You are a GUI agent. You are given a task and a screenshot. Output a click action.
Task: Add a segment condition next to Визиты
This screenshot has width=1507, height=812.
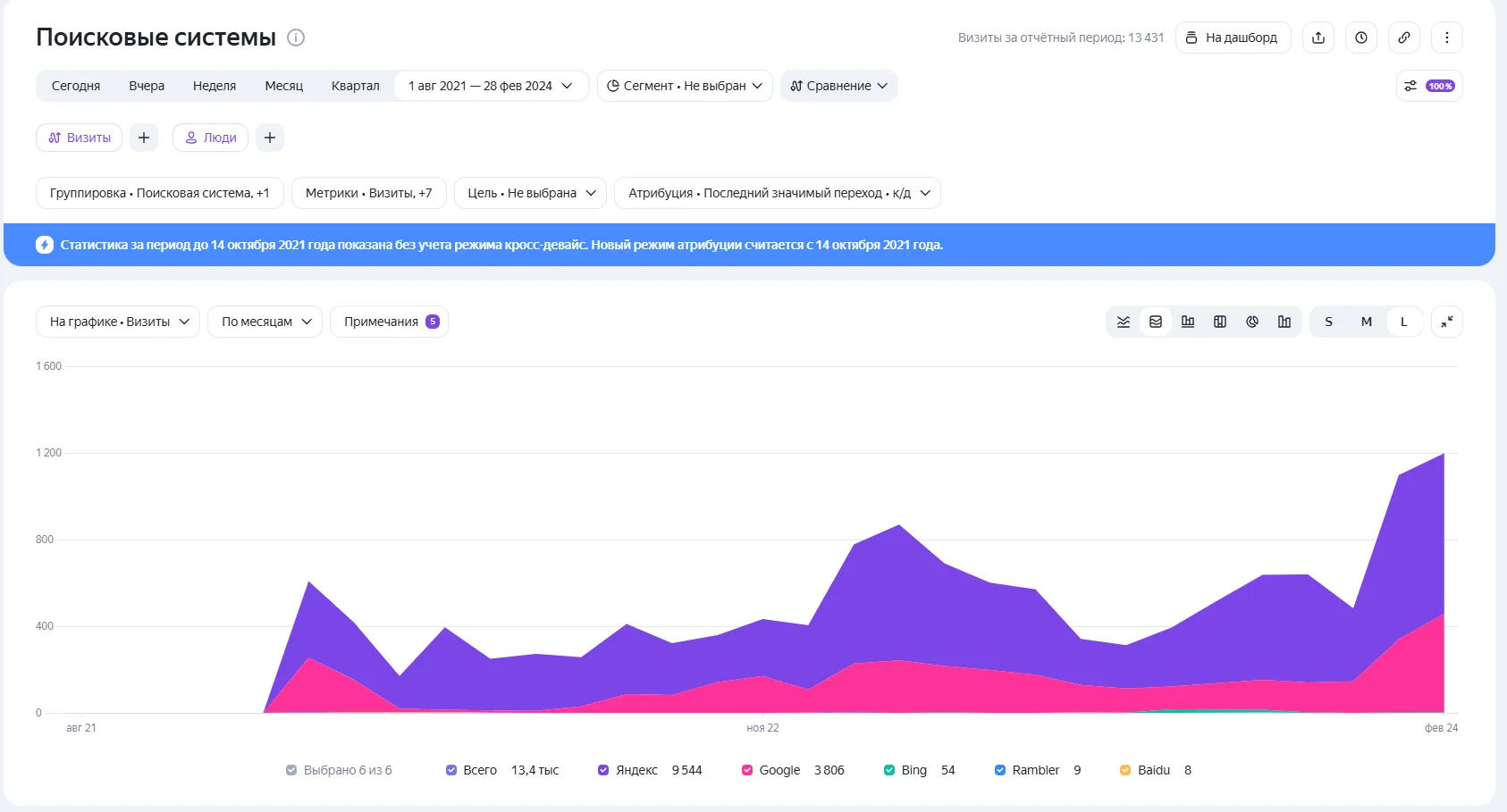click(x=144, y=138)
